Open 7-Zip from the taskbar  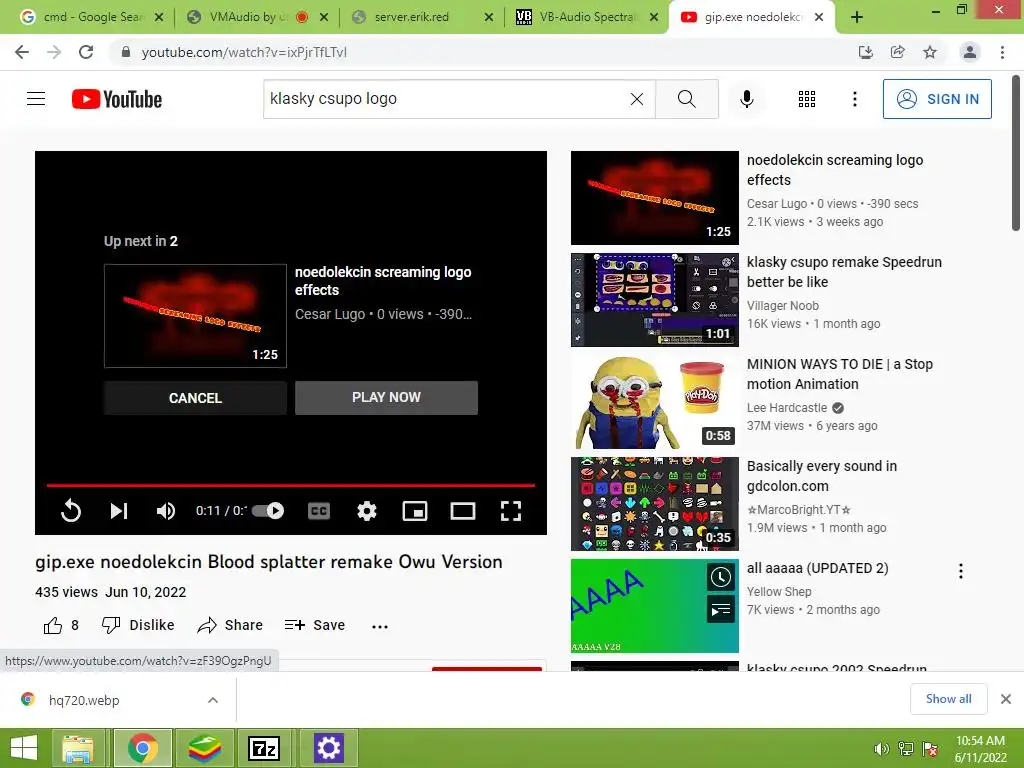pos(264,748)
